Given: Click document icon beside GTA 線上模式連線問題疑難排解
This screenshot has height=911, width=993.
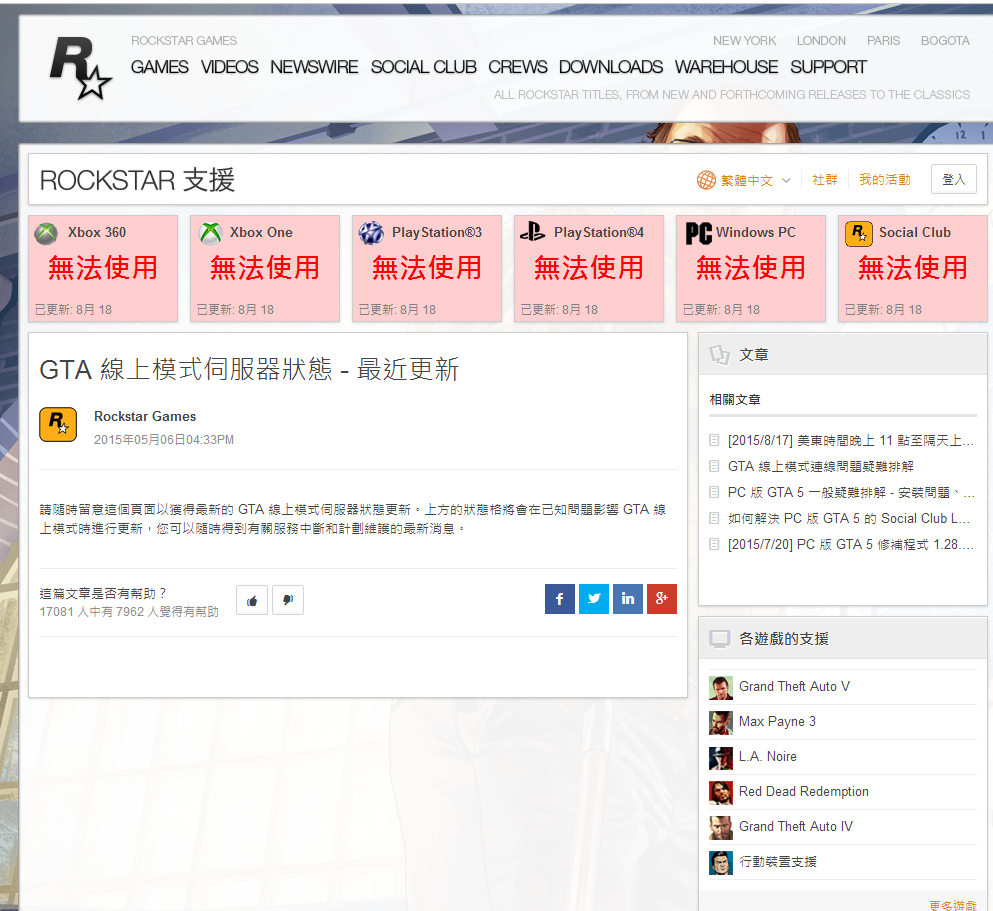Looking at the screenshot, I should (x=714, y=466).
